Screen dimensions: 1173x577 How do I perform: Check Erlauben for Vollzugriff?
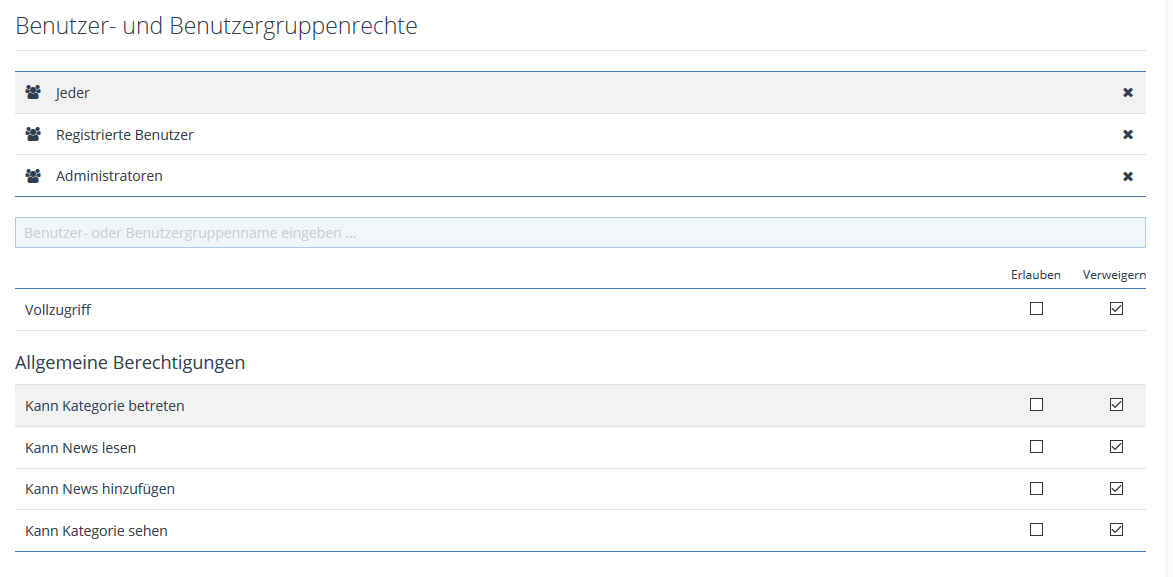[1036, 309]
